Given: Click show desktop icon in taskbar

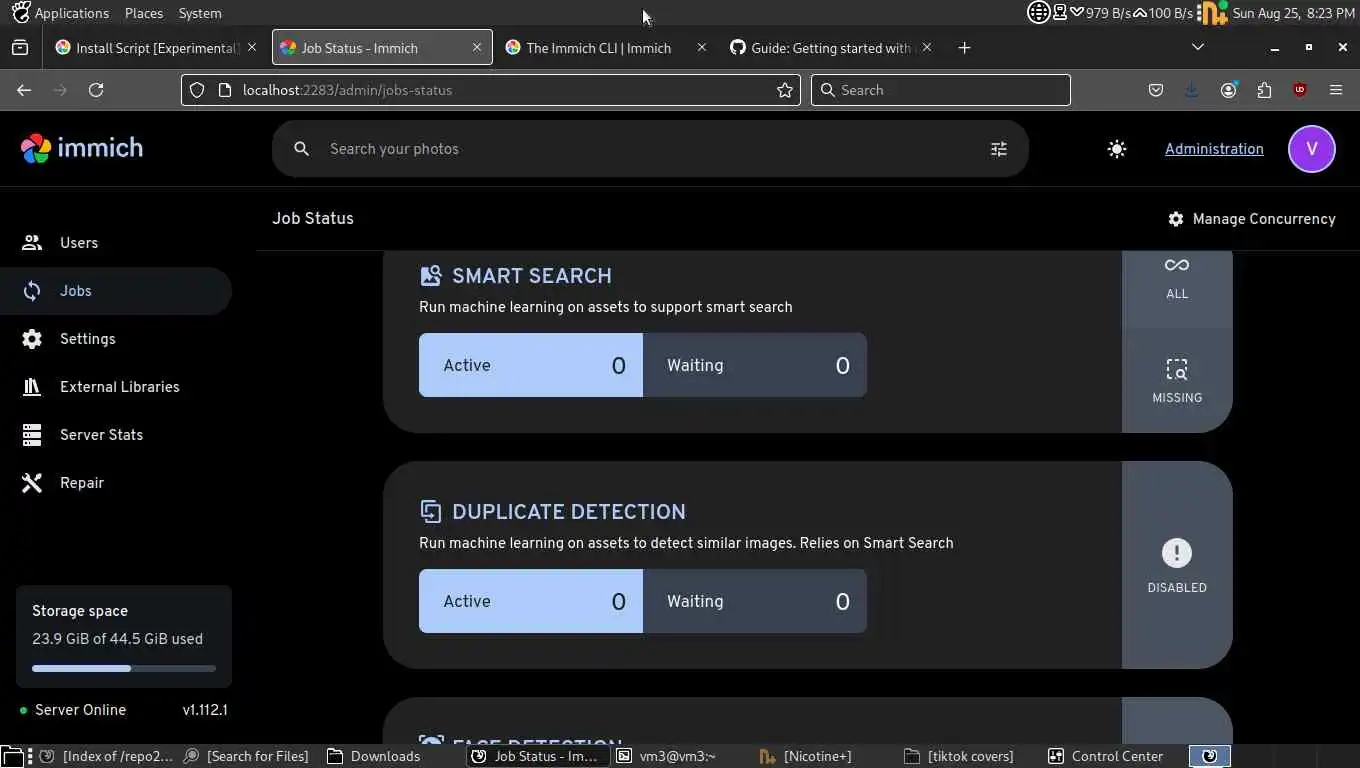Looking at the screenshot, I should pyautogui.click(x=10, y=756).
